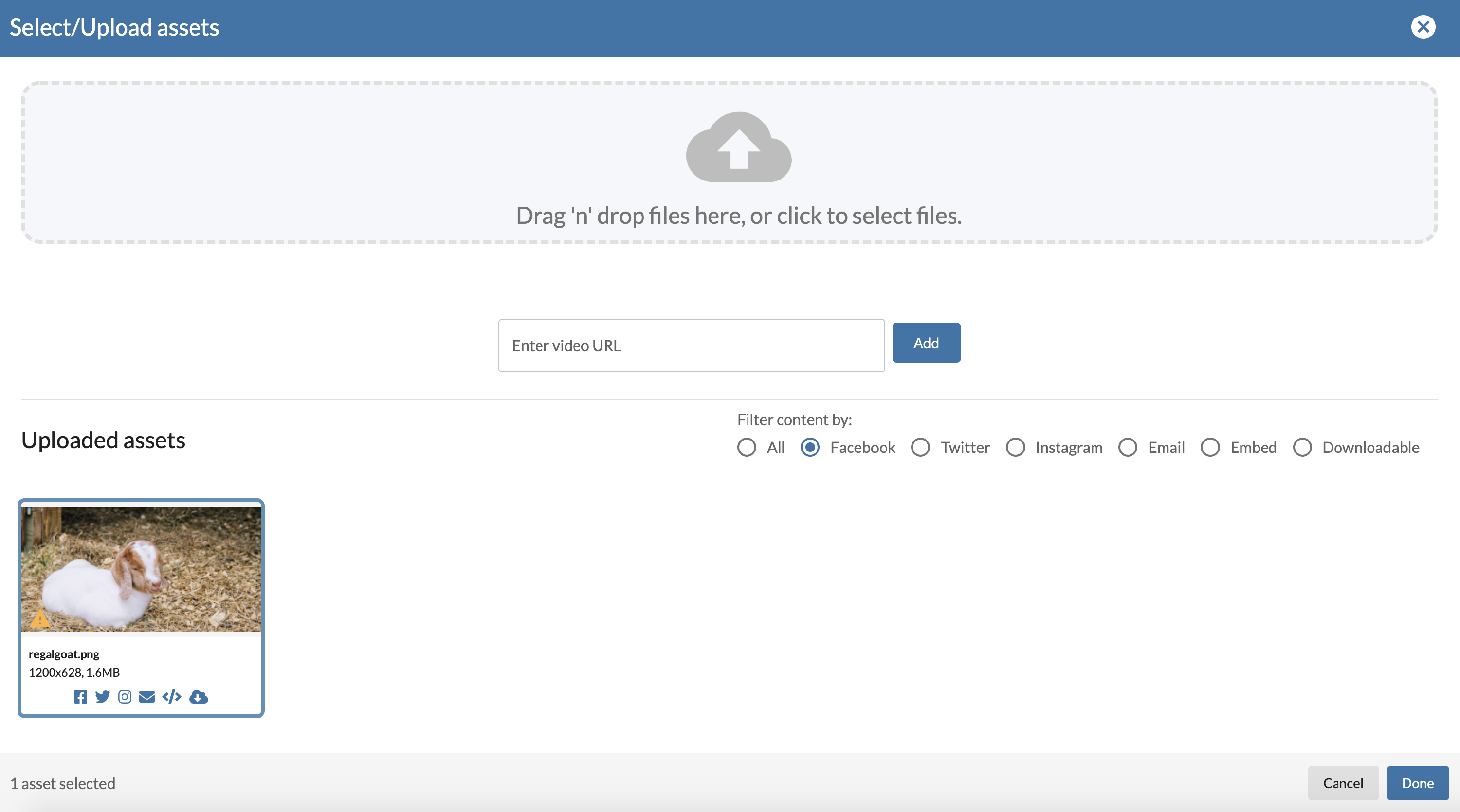Click the '1 asset selected' status text
This screenshot has height=812, width=1460.
tap(63, 783)
